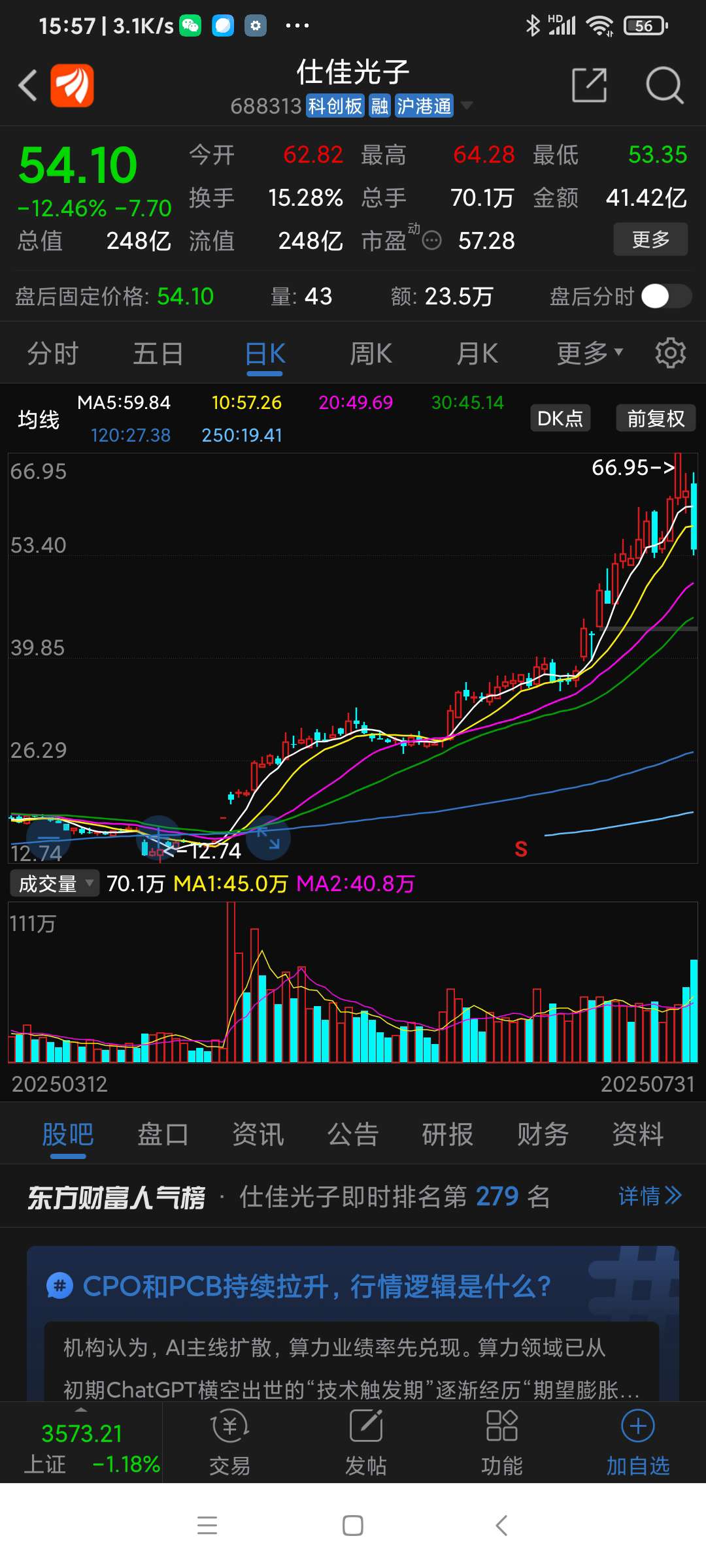Open 详情 popularity ranking link
This screenshot has height=1568, width=706.
(650, 1196)
